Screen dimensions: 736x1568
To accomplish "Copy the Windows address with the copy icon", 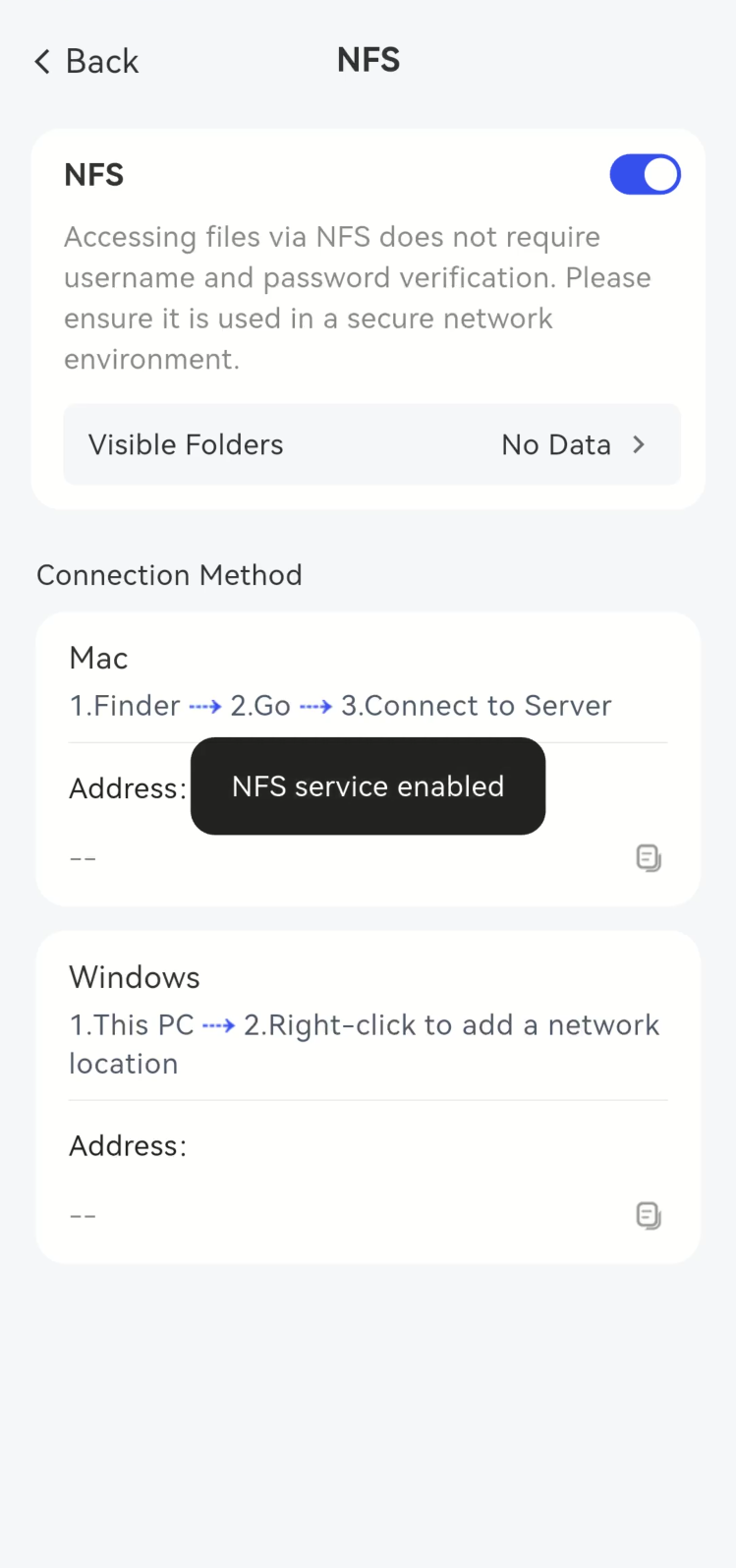I will click(x=649, y=1216).
